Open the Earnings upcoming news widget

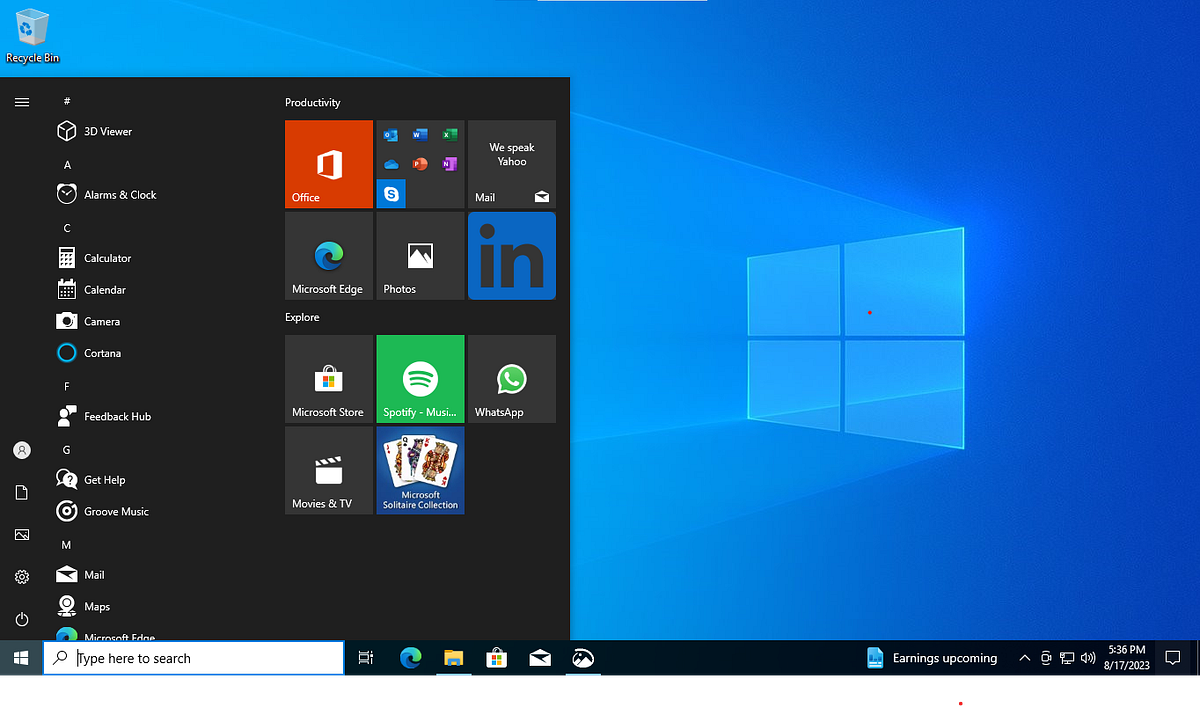[932, 658]
